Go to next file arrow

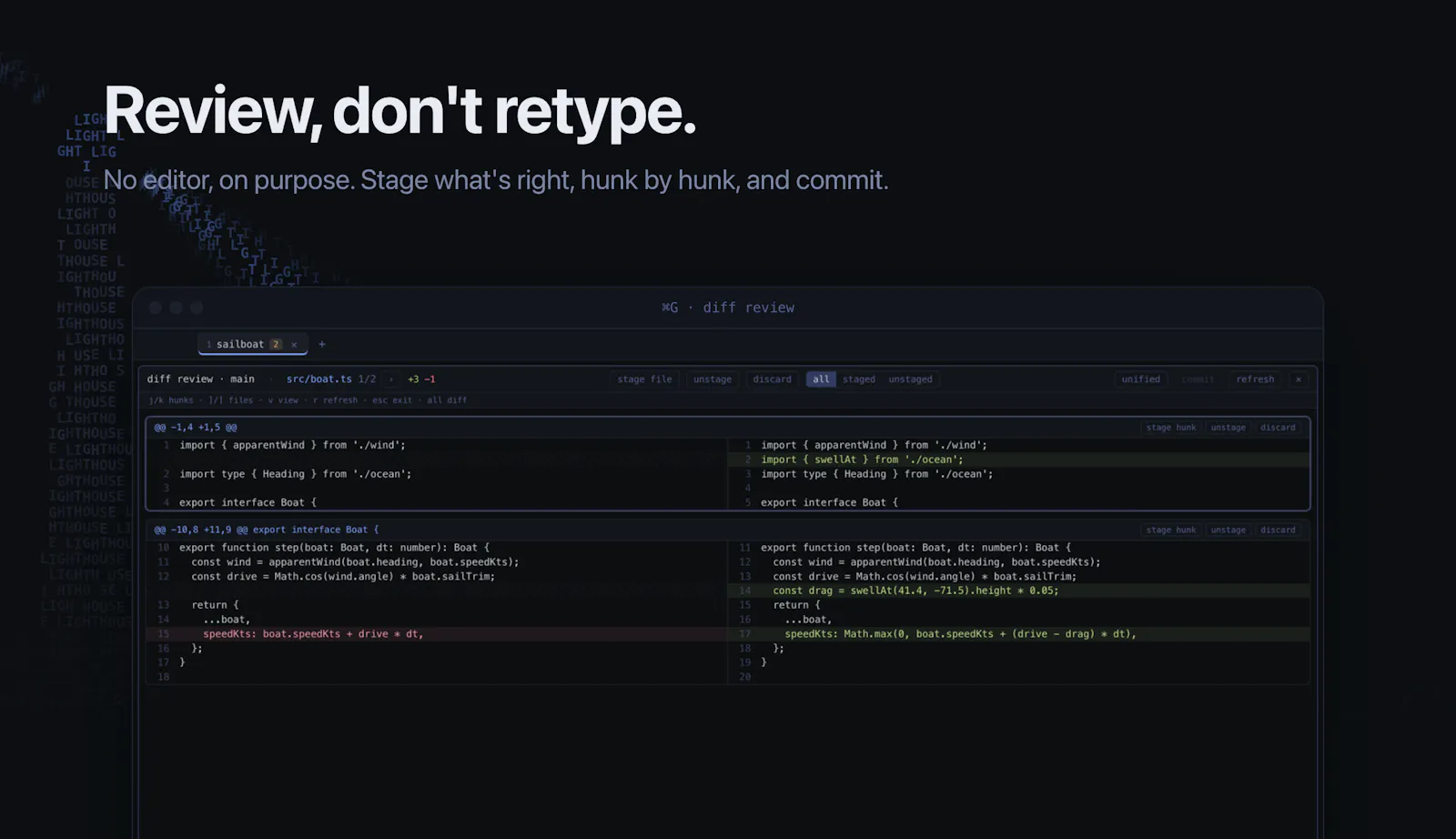391,379
